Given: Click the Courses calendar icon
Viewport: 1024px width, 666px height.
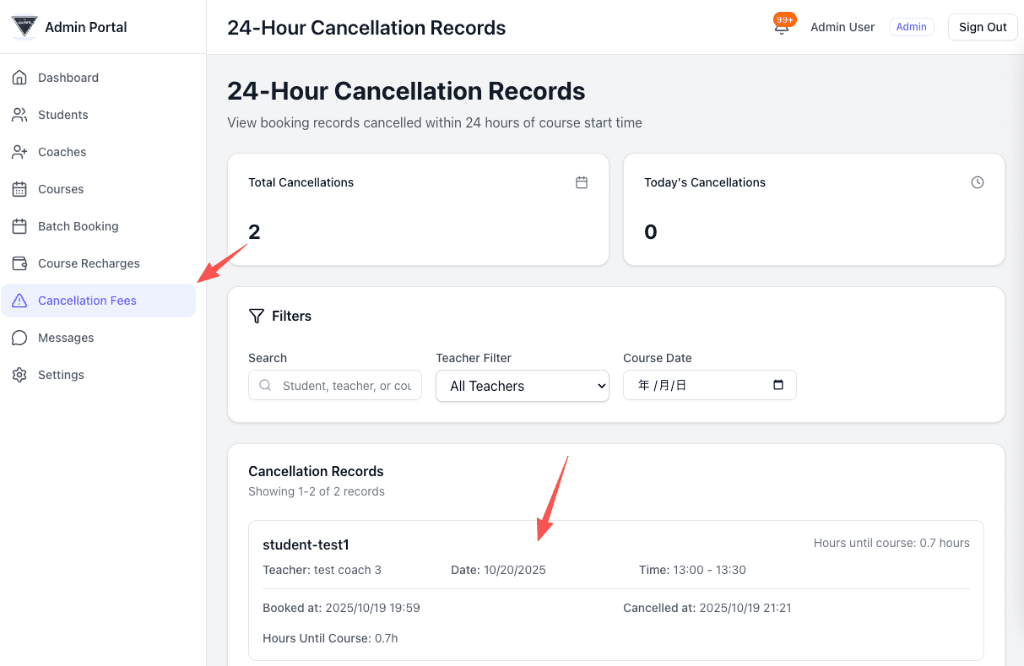Looking at the screenshot, I should pos(19,189).
